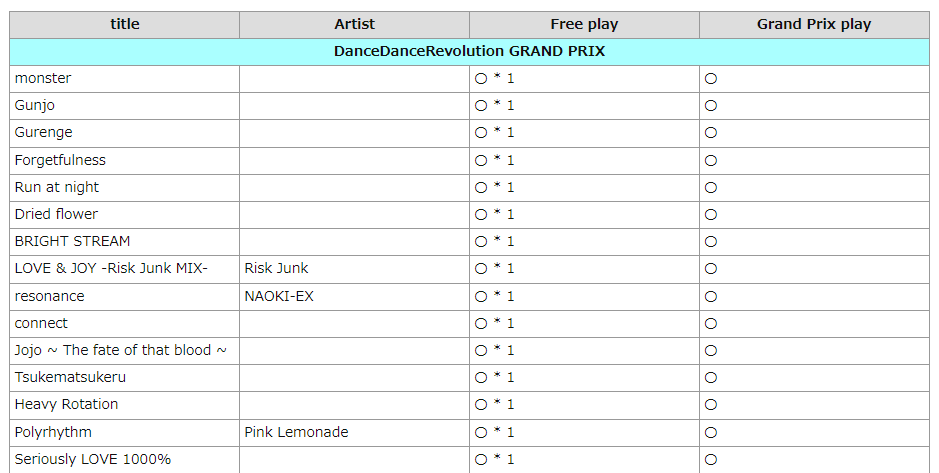The image size is (939, 473).
Task: Click the title column header
Action: coord(125,24)
